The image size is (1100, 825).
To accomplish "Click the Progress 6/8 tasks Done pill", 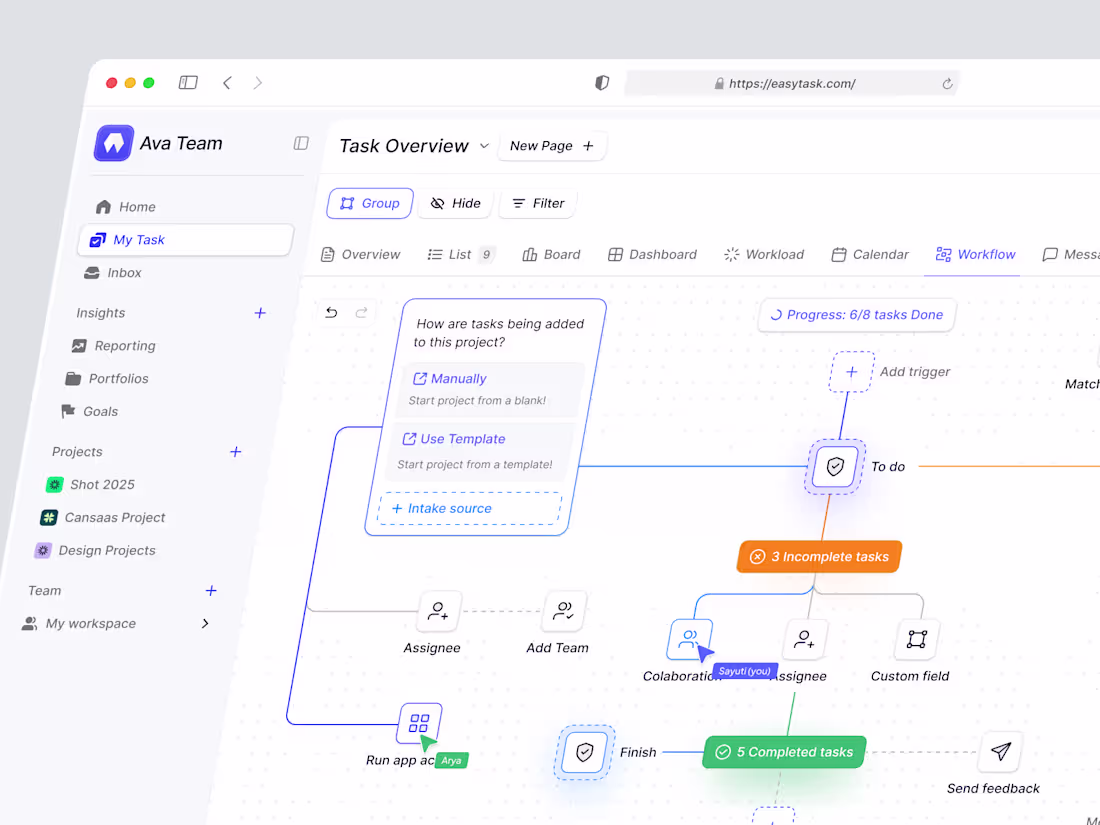I will pos(856,315).
